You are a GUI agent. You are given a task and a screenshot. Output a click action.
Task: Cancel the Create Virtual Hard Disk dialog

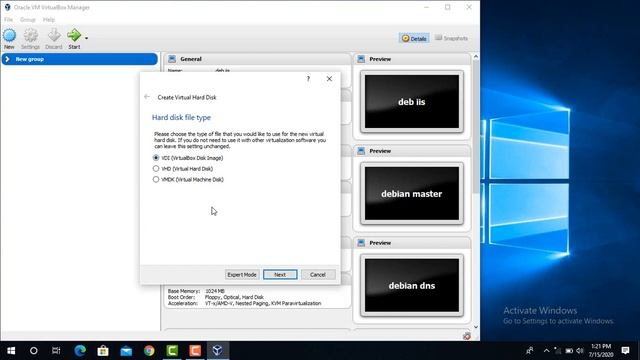click(318, 275)
